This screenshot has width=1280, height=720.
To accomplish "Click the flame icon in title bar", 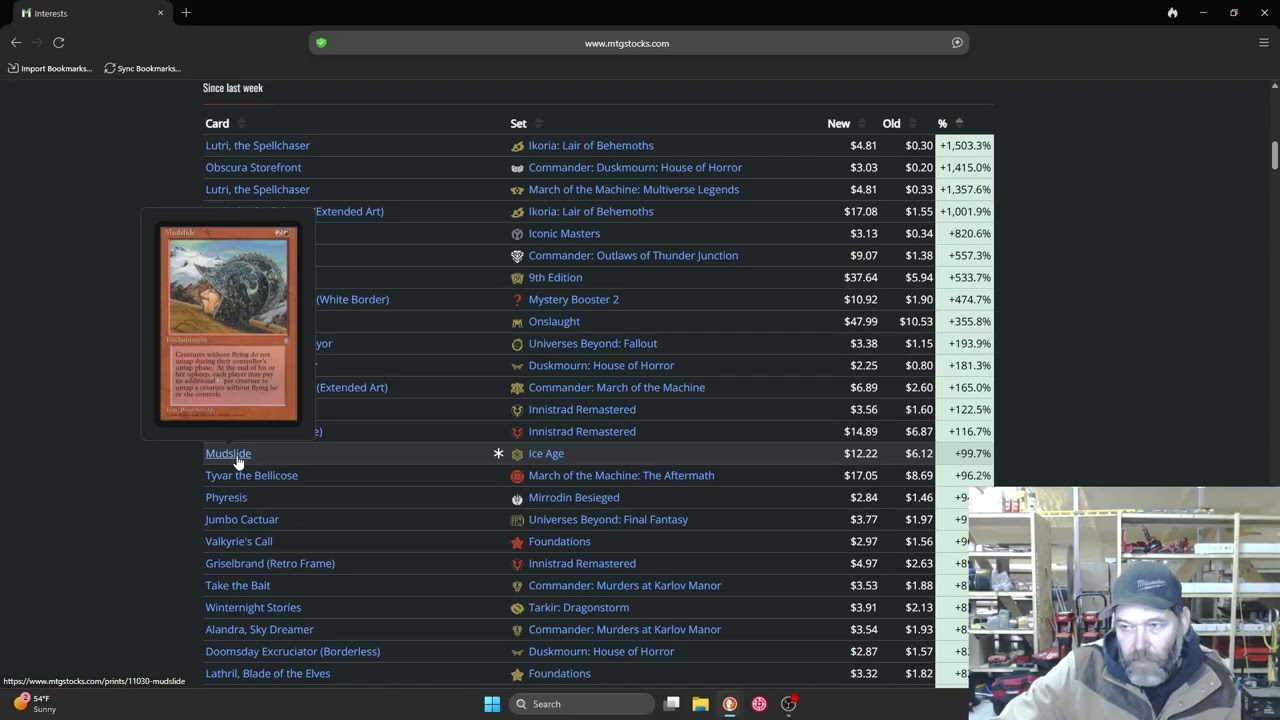I will (x=1172, y=13).
